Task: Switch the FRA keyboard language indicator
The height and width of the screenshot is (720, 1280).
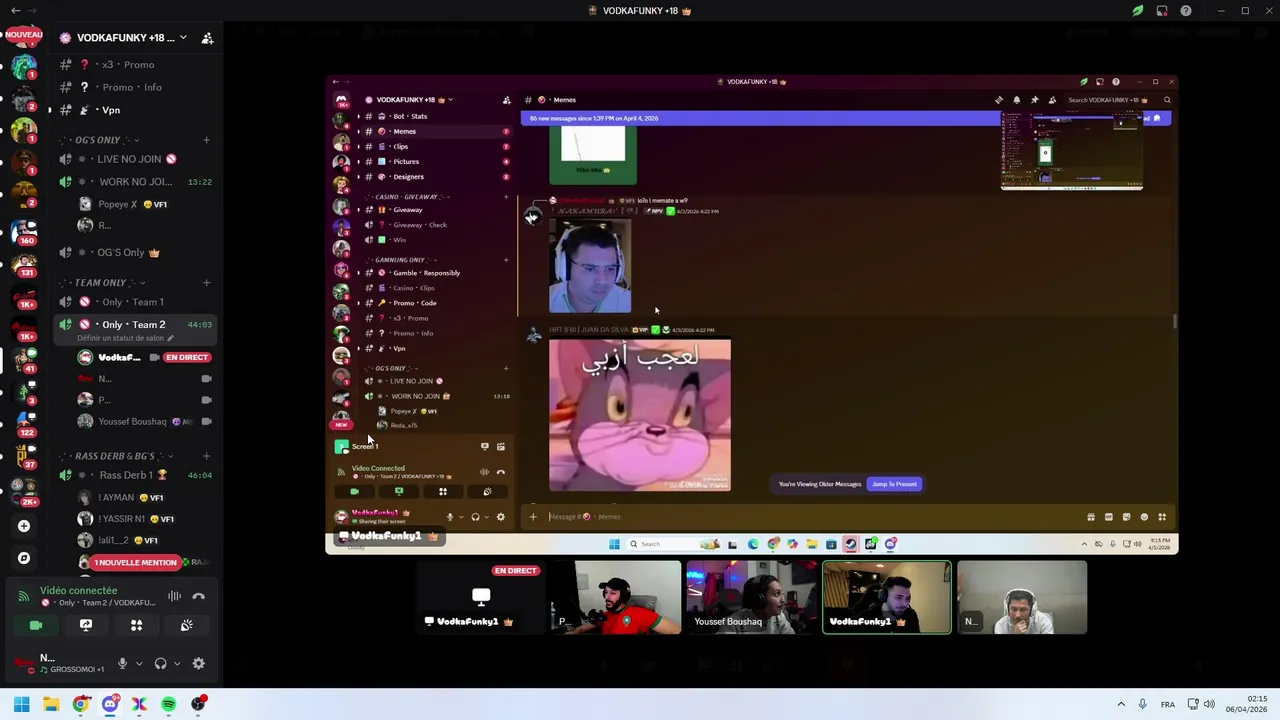Action: pos(1168,704)
